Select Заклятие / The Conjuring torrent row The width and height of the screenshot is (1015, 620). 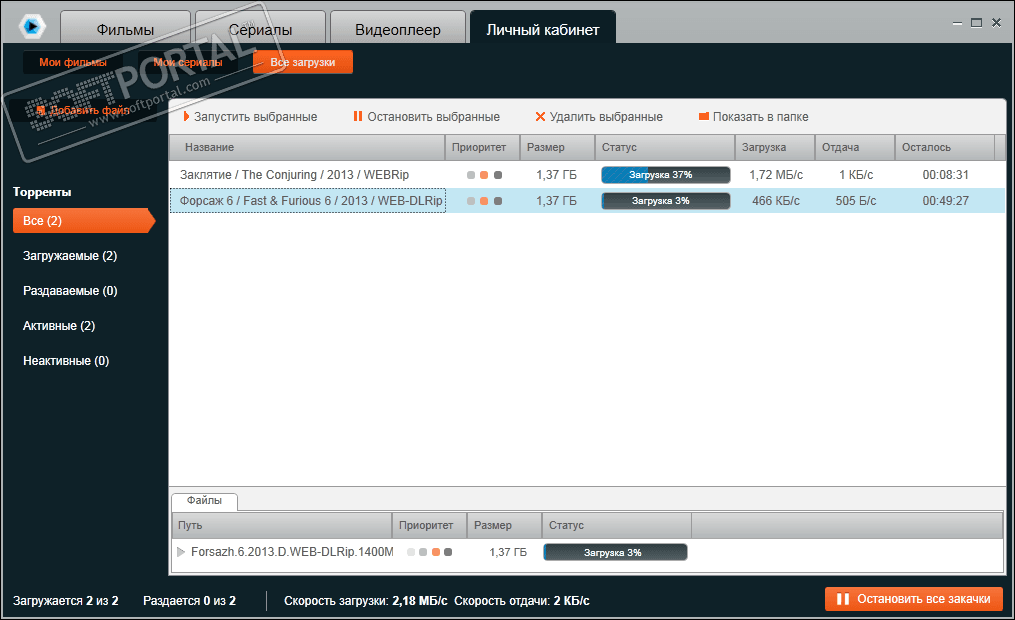pyautogui.click(x=587, y=175)
